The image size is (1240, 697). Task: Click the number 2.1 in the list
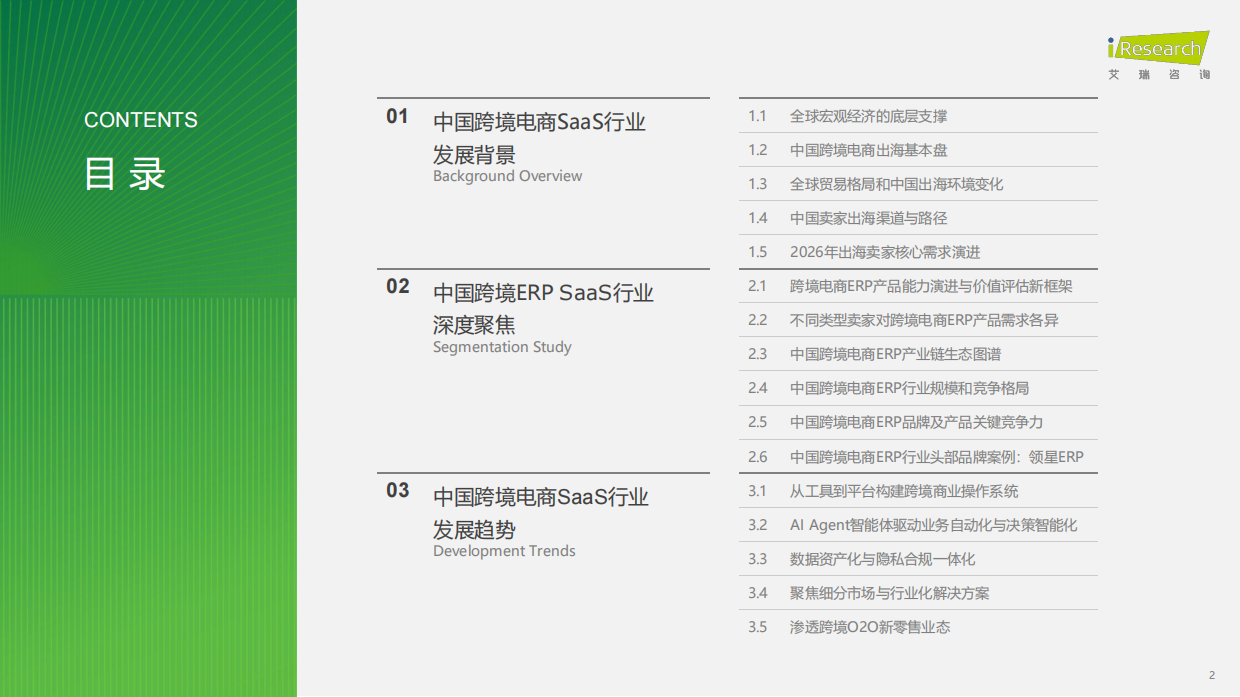pos(757,286)
